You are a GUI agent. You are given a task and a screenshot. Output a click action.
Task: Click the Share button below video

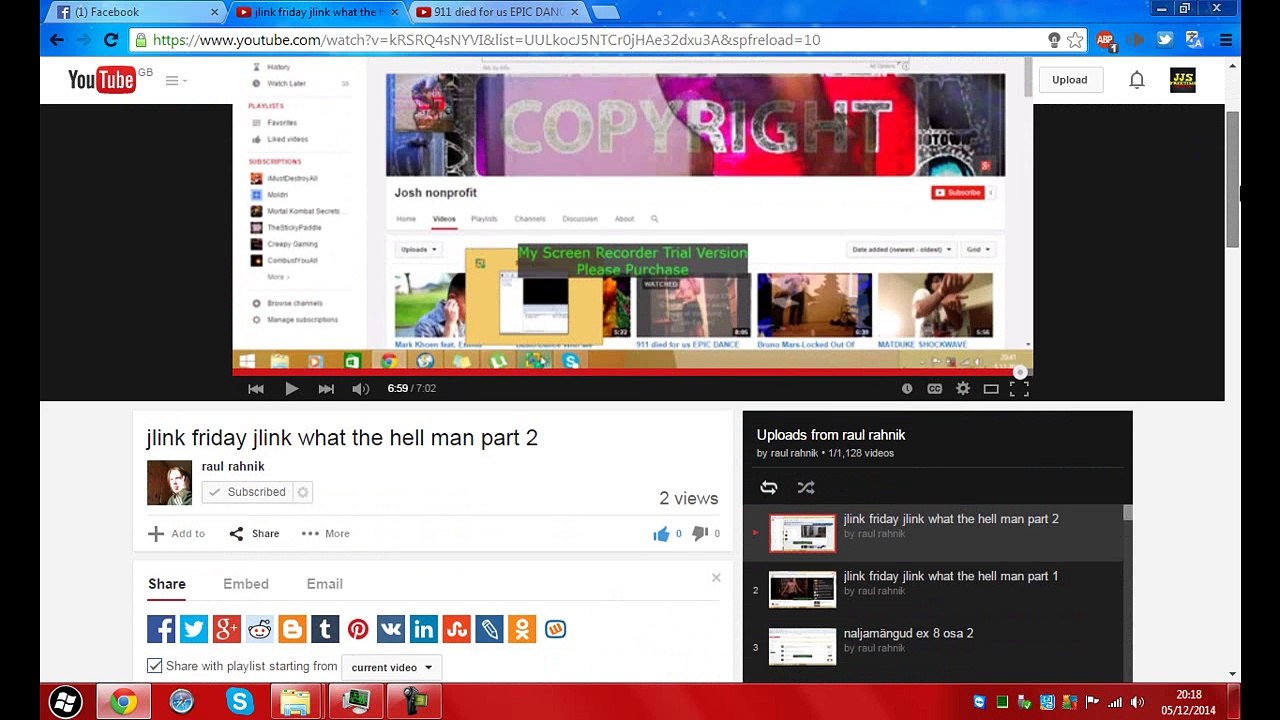254,534
